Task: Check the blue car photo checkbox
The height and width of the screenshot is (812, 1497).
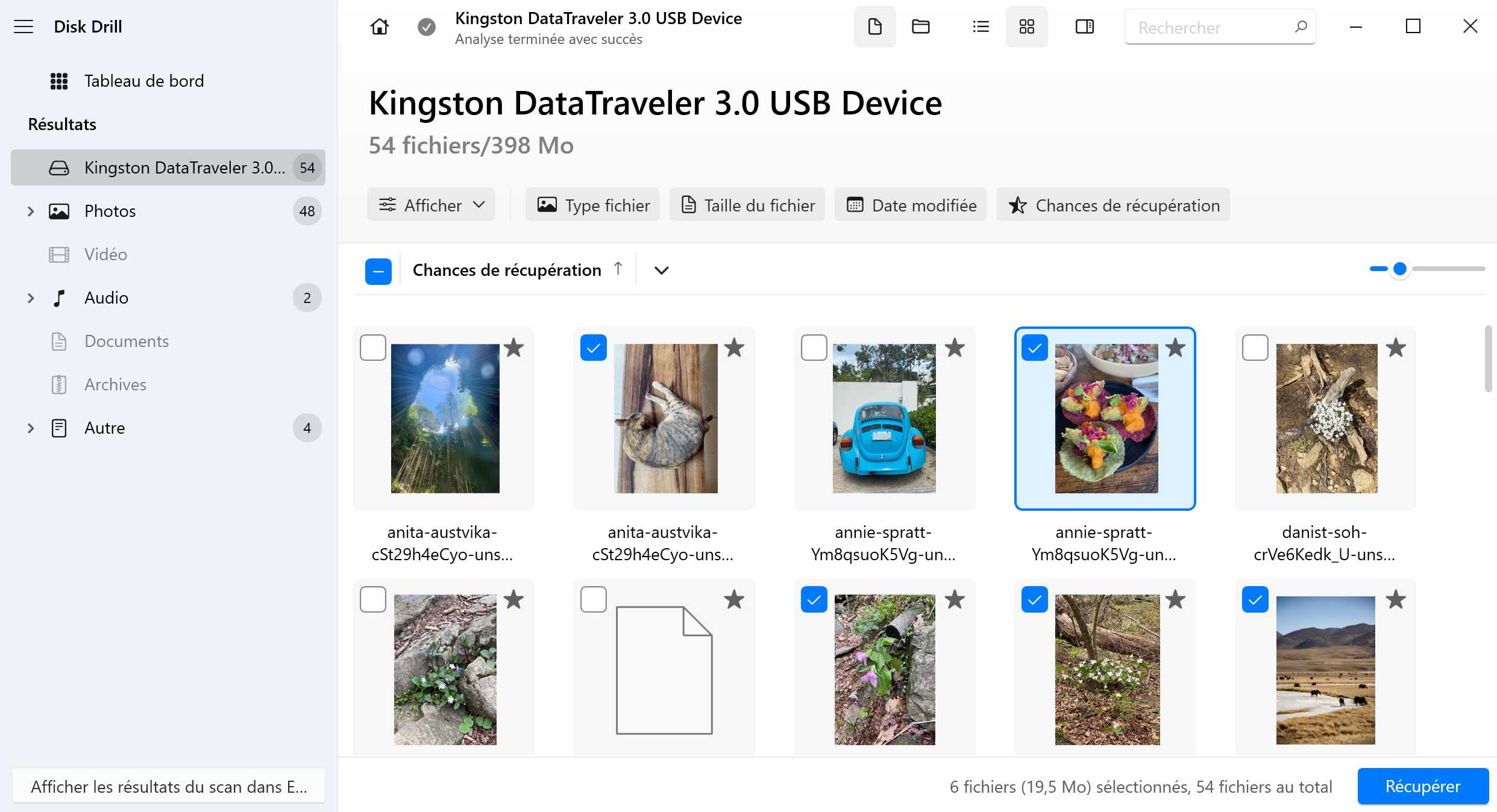Action: (814, 348)
